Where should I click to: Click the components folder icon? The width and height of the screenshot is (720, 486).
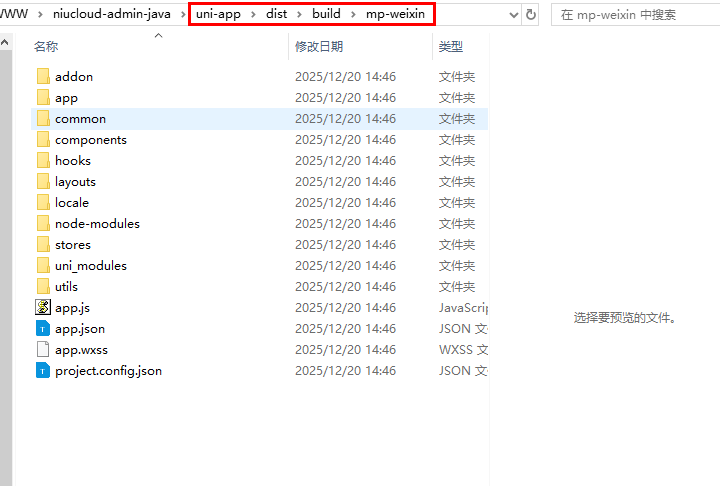(43, 140)
